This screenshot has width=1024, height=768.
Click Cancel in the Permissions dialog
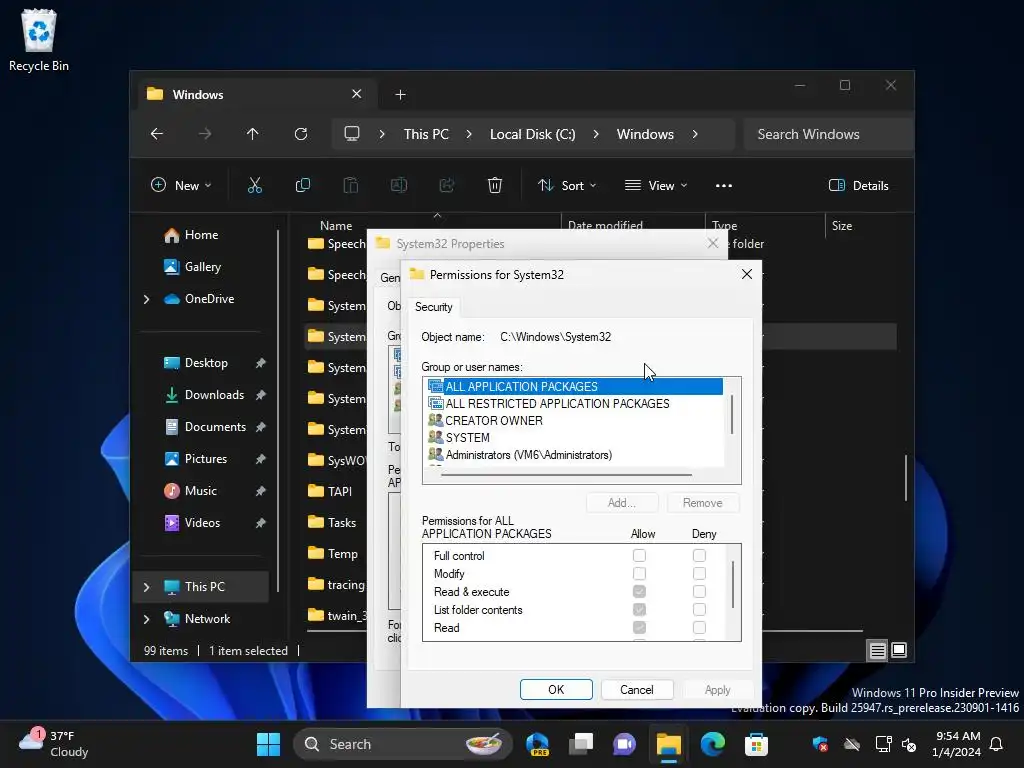pyautogui.click(x=637, y=690)
